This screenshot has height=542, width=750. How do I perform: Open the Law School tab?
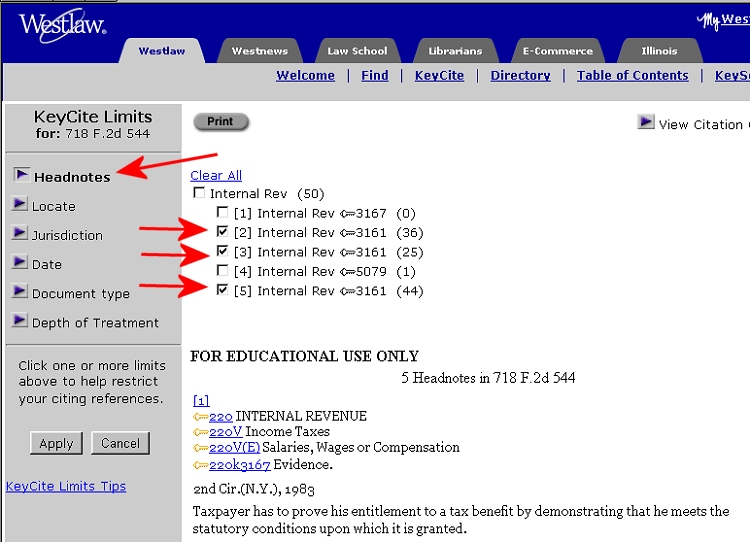click(x=357, y=51)
